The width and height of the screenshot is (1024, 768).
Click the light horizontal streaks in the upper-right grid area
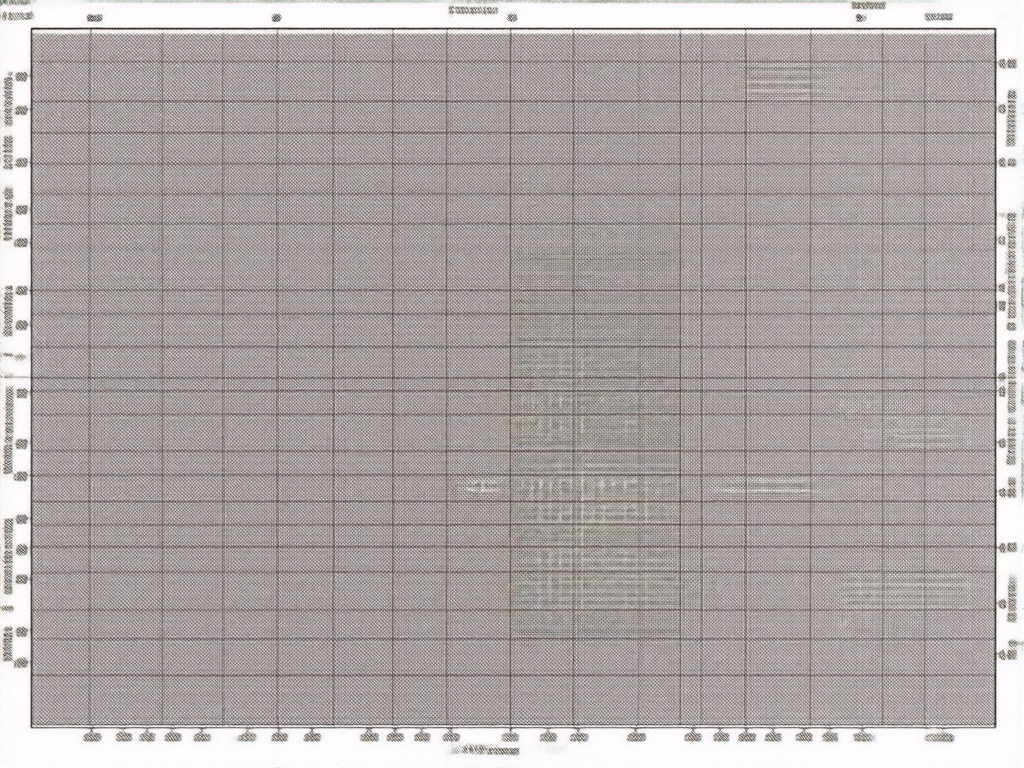[779, 80]
